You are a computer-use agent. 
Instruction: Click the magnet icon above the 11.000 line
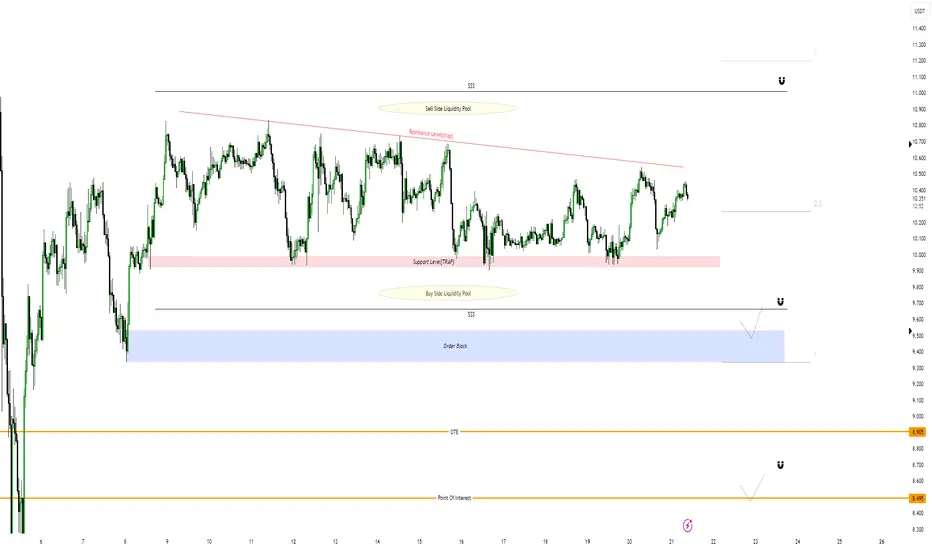782,80
